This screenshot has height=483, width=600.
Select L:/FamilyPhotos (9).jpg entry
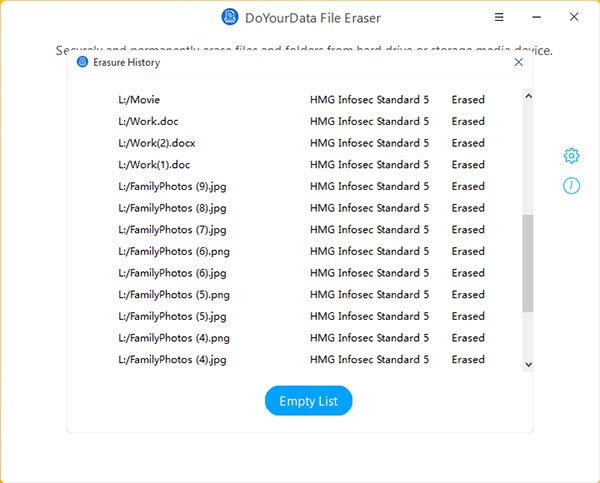point(172,186)
